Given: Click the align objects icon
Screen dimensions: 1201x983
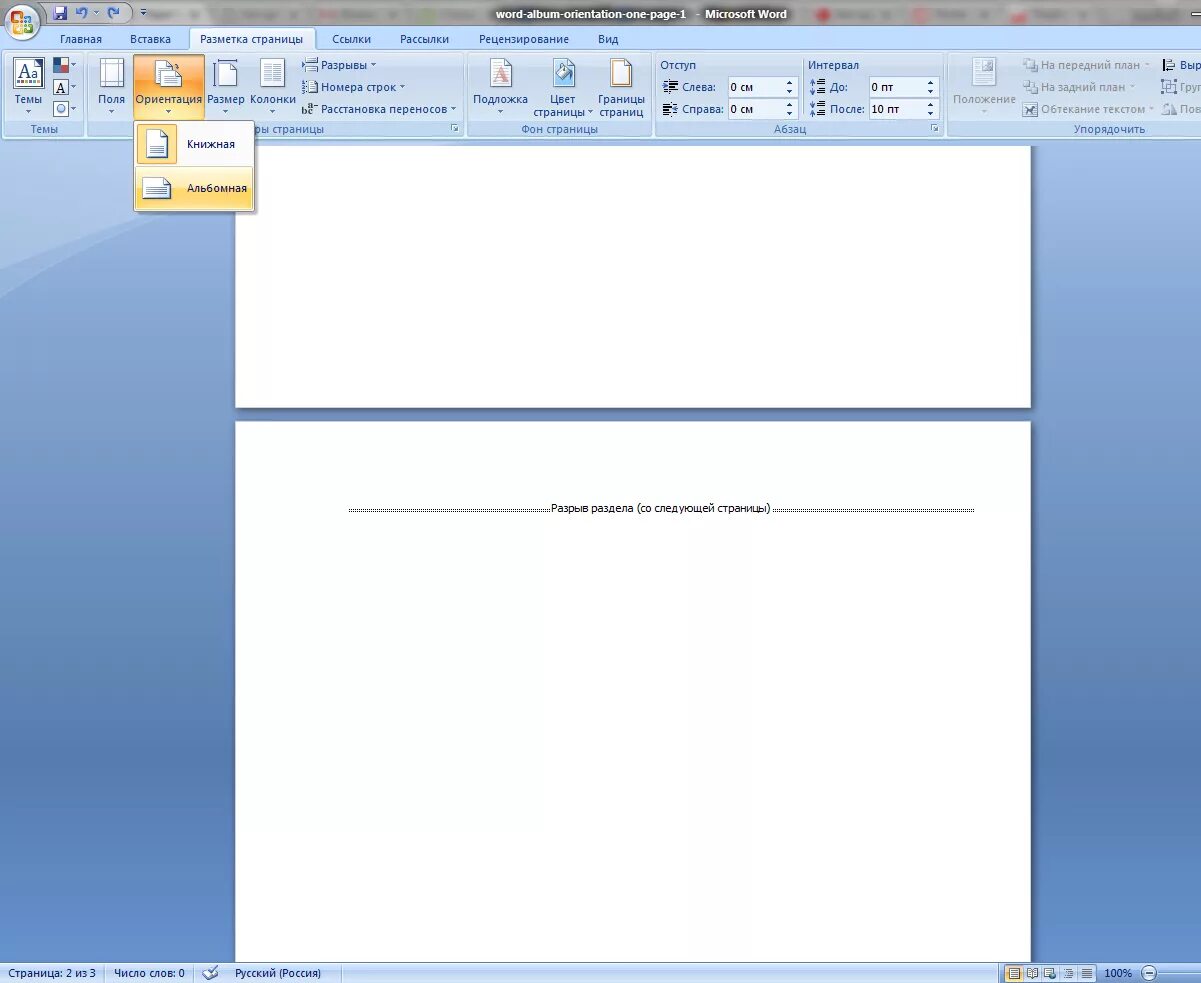Looking at the screenshot, I should coord(1170,65).
